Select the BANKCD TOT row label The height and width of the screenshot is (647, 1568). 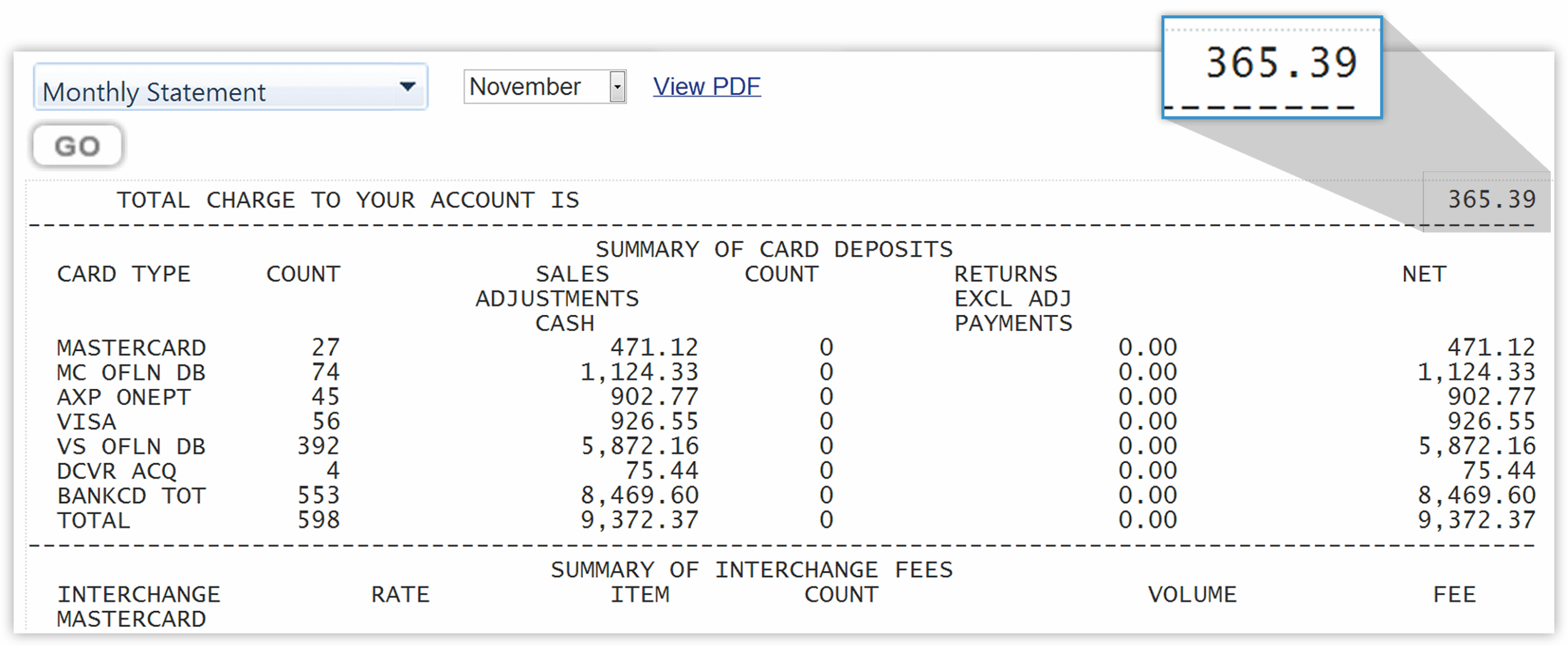click(130, 495)
